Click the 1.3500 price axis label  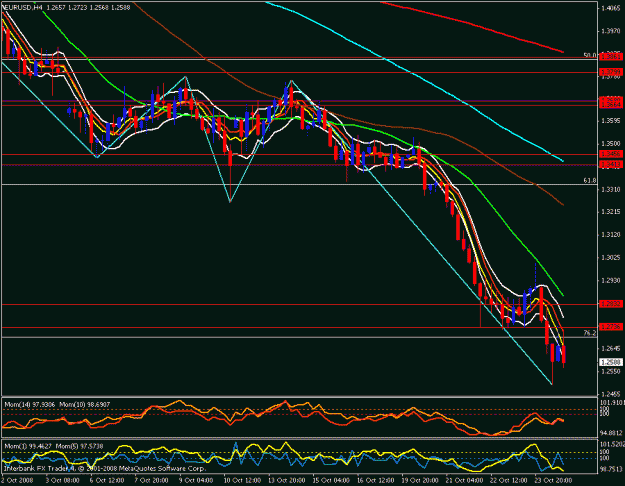611,144
